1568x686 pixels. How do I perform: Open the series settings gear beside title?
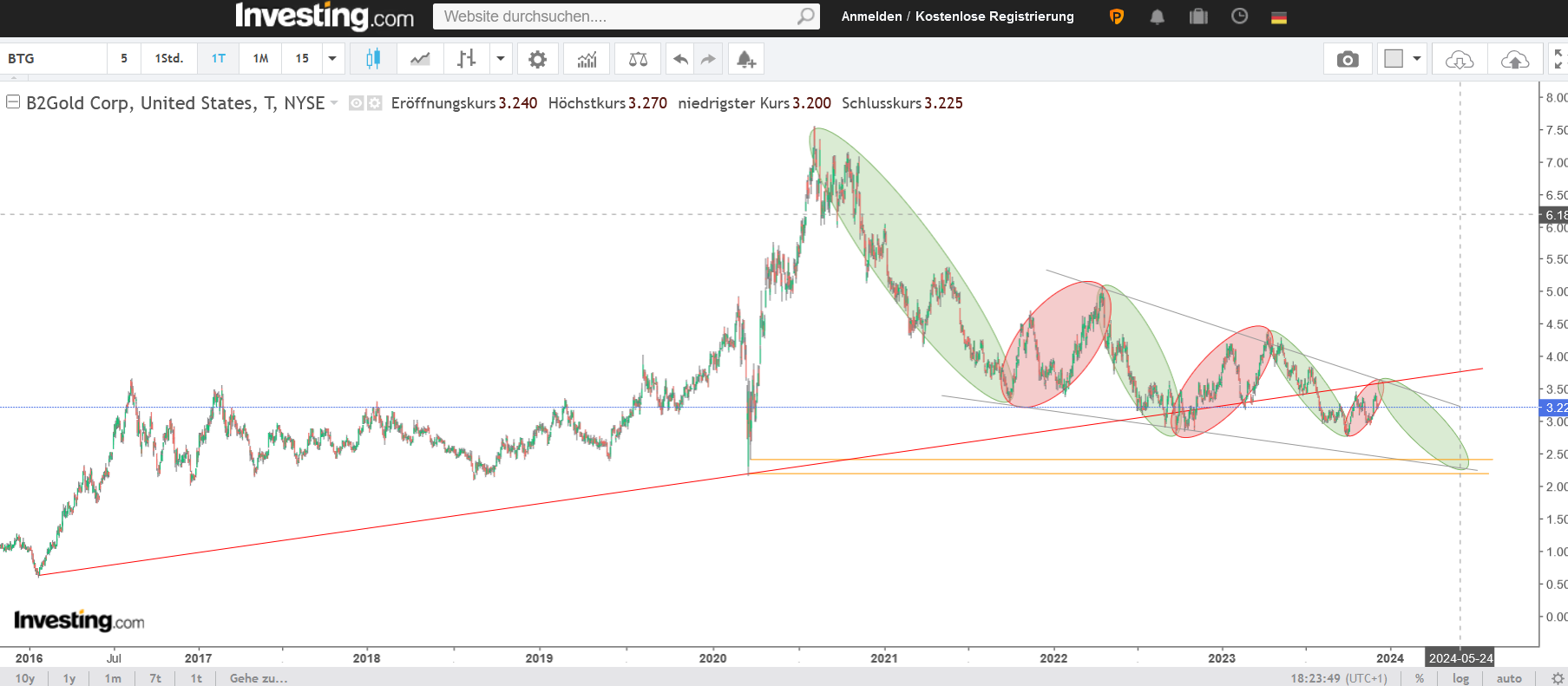point(375,103)
